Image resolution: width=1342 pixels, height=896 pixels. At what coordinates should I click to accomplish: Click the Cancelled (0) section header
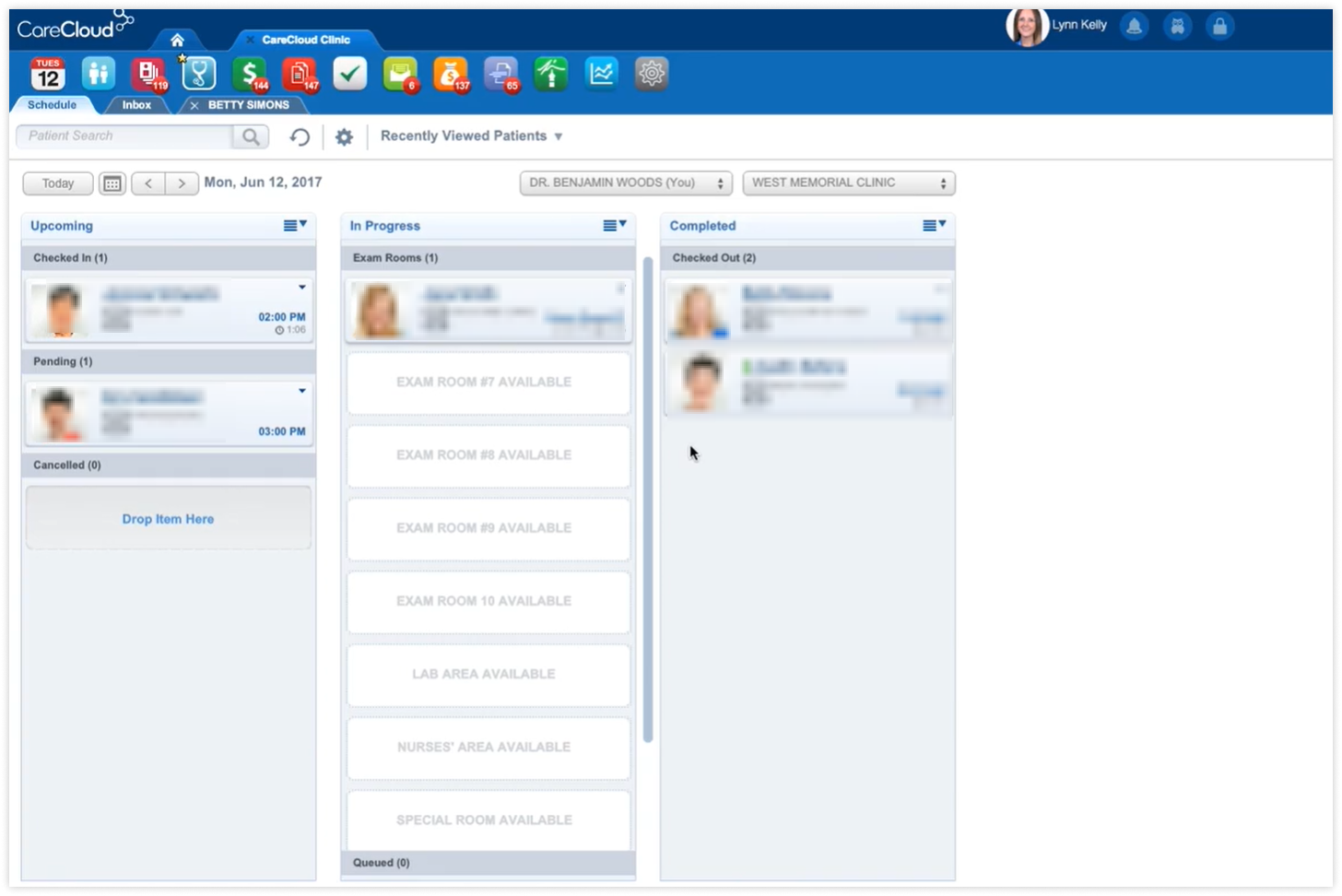(169, 465)
